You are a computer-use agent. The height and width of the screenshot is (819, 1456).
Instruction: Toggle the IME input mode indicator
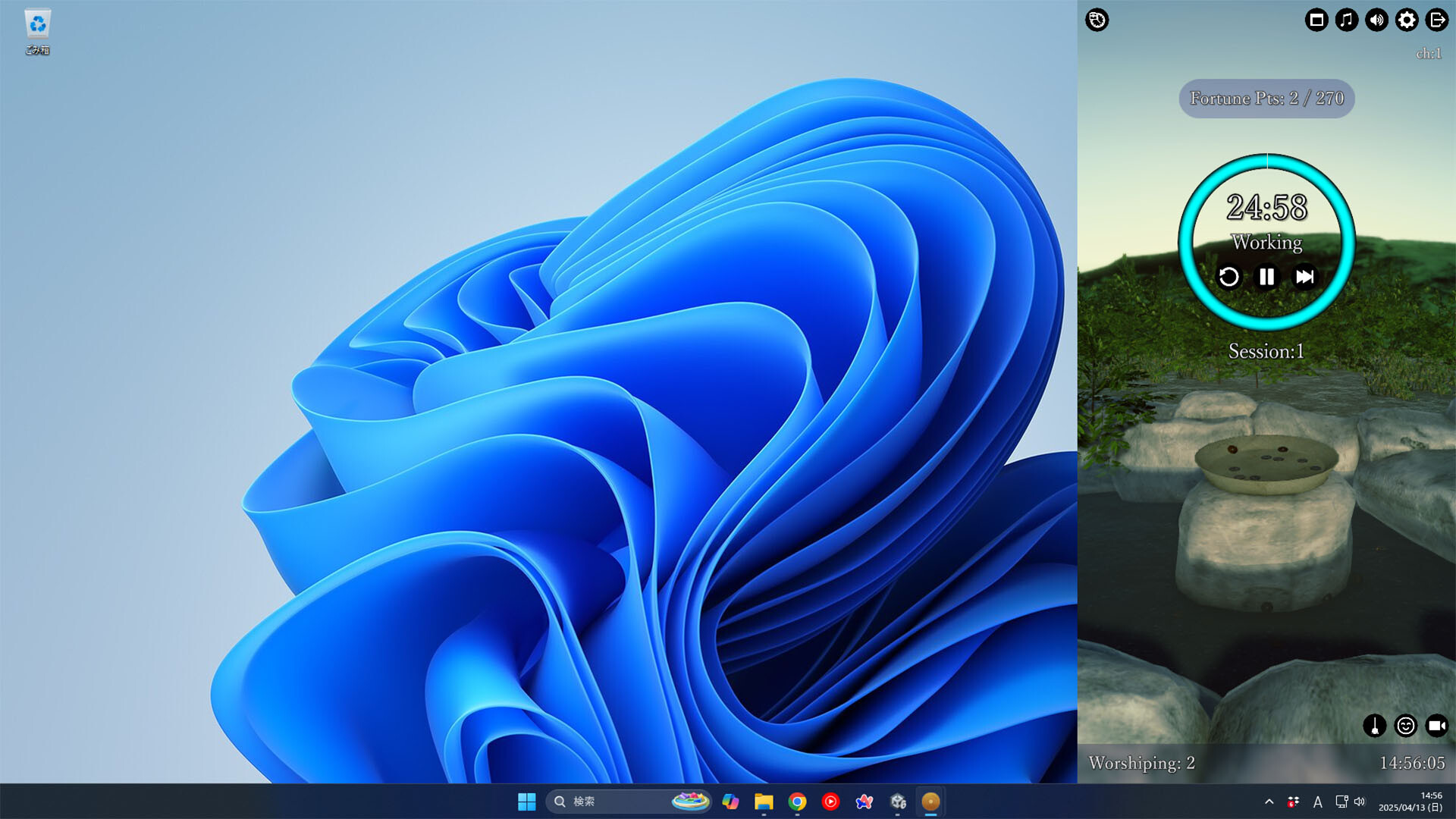1318,802
